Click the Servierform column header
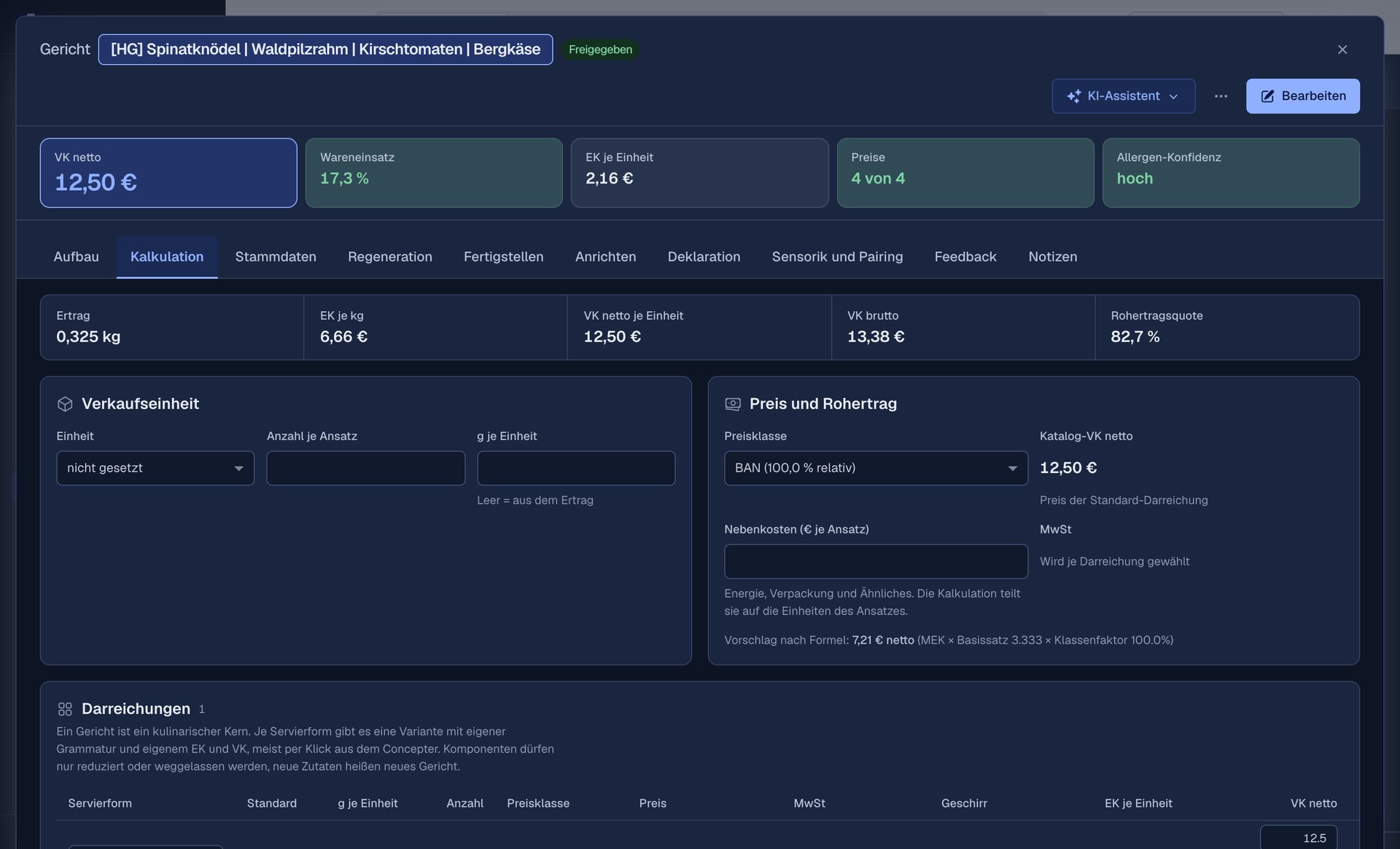1400x849 pixels. pyautogui.click(x=100, y=803)
